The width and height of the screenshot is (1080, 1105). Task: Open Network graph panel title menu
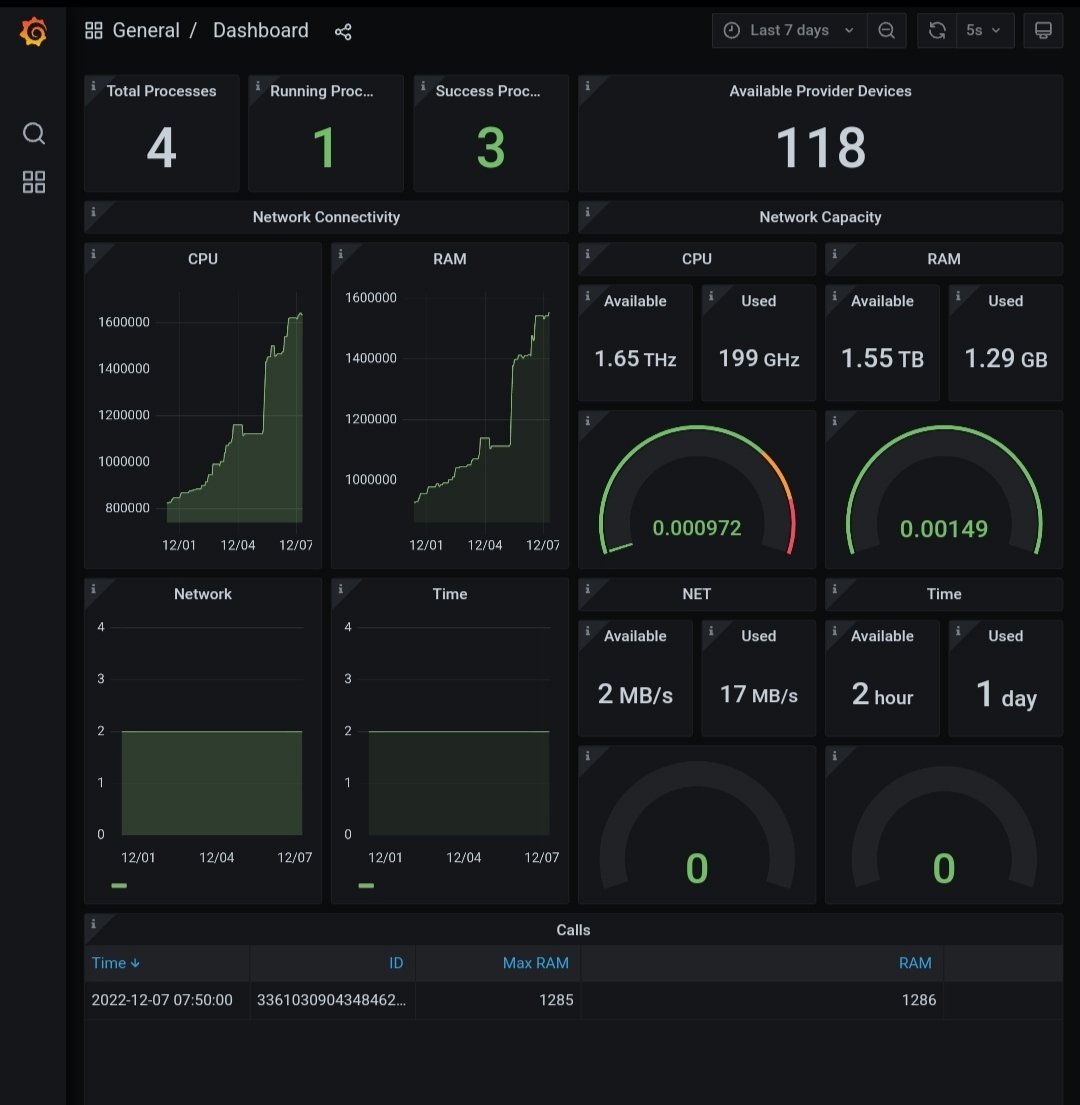203,593
